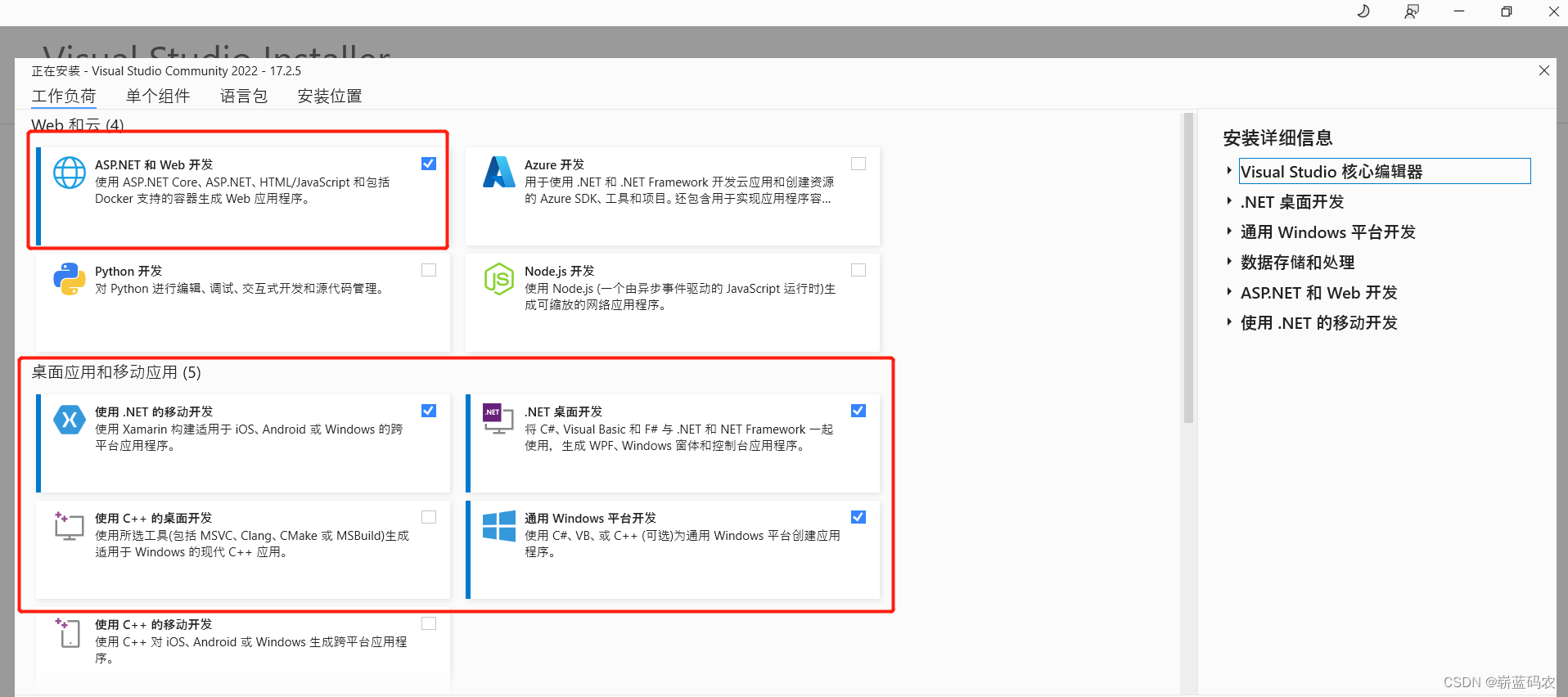Check the Node.js 开发 workload checkbox
Viewport: 1568px width, 697px height.
coord(858,270)
